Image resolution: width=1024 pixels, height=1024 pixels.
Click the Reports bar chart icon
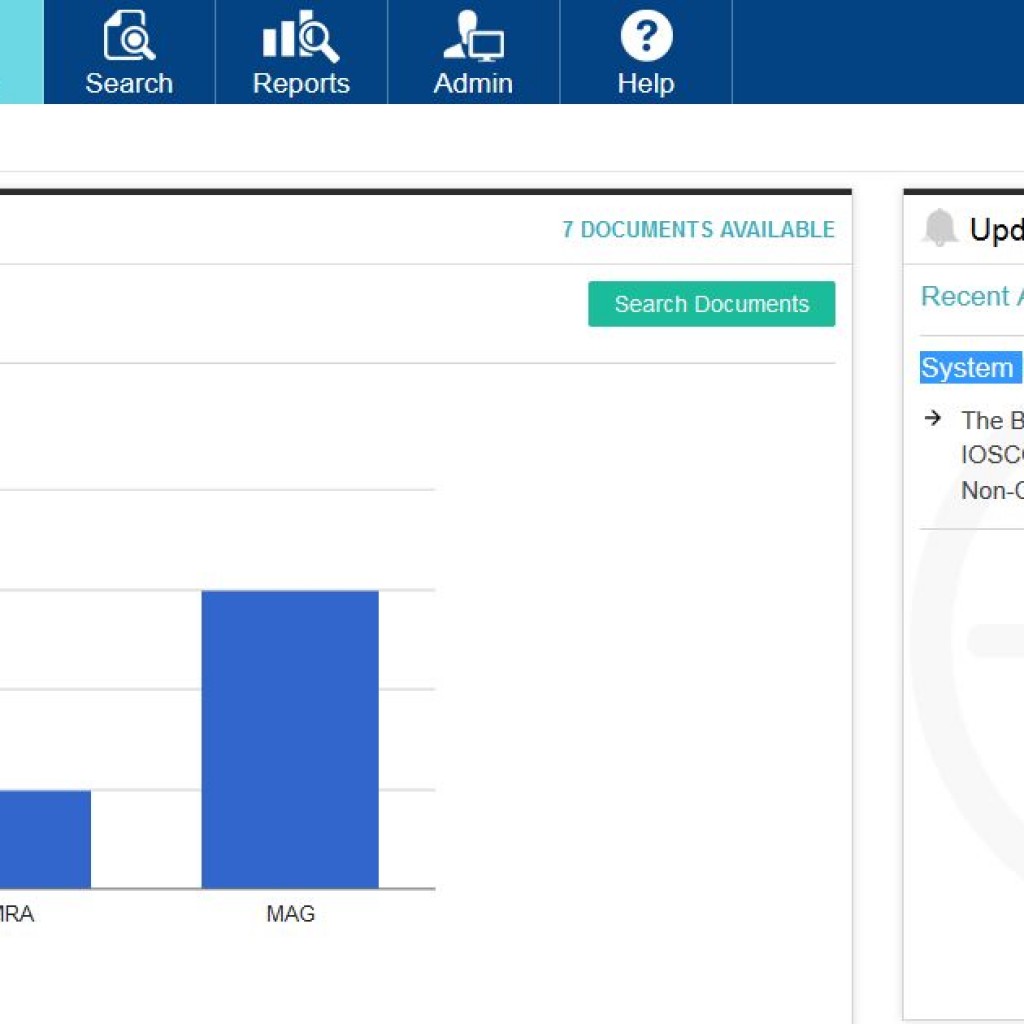(x=300, y=38)
